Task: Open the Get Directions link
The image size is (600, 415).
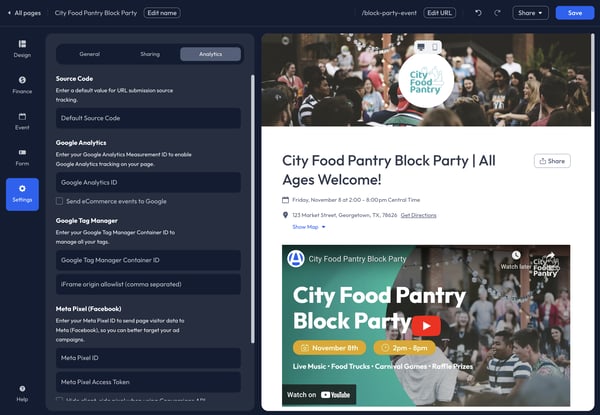Action: click(x=418, y=215)
